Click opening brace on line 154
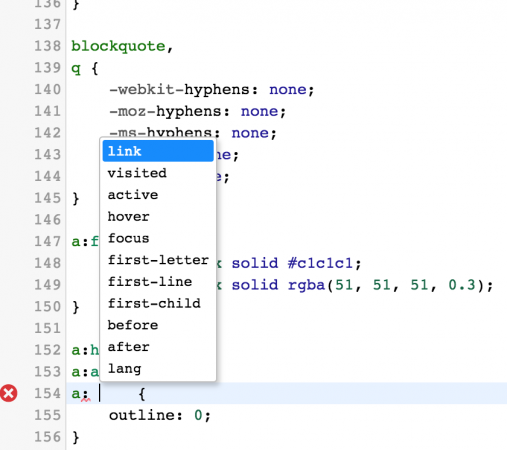 click(142, 394)
